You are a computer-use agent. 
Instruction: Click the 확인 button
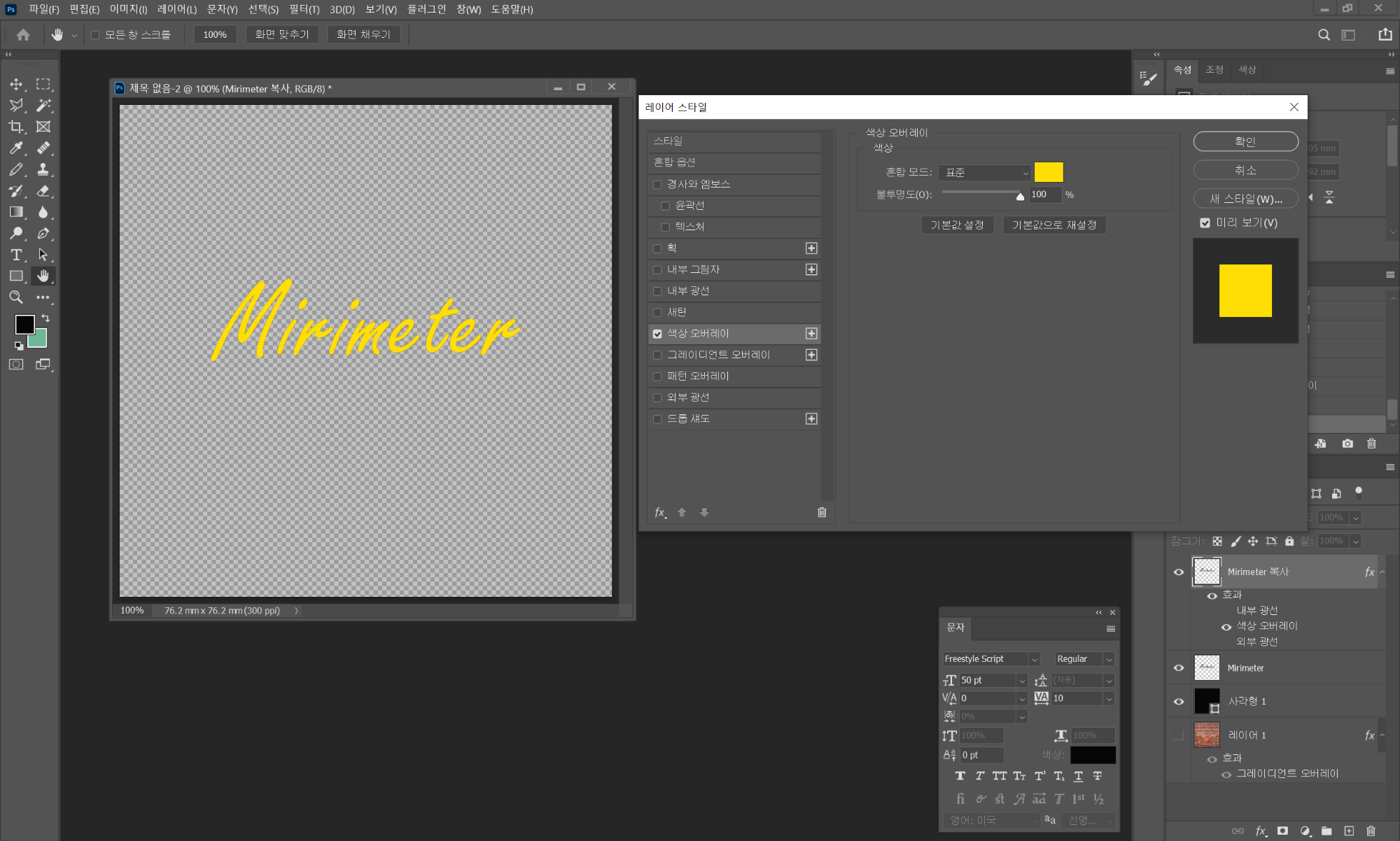point(1245,141)
